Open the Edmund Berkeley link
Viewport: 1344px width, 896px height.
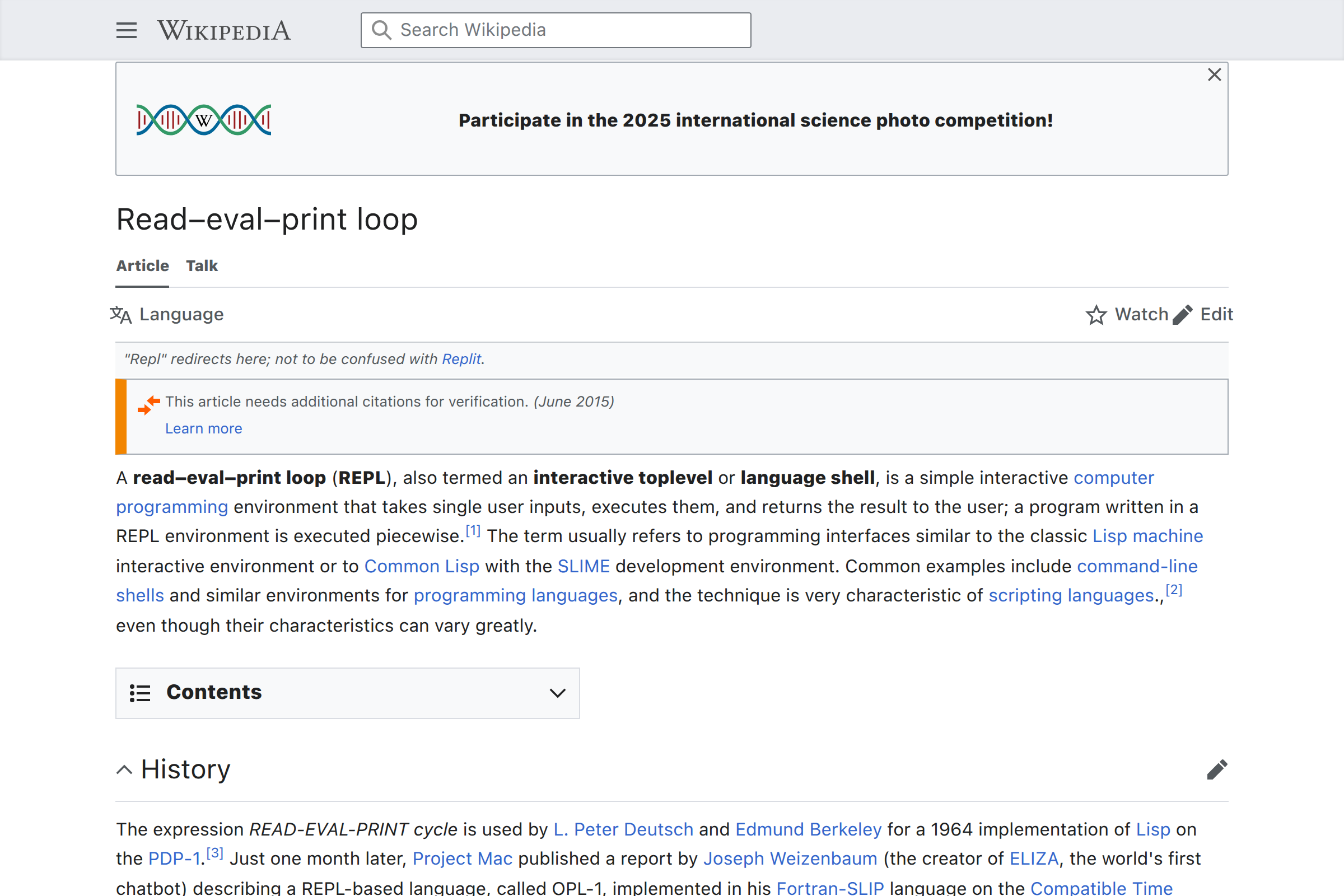click(x=808, y=829)
